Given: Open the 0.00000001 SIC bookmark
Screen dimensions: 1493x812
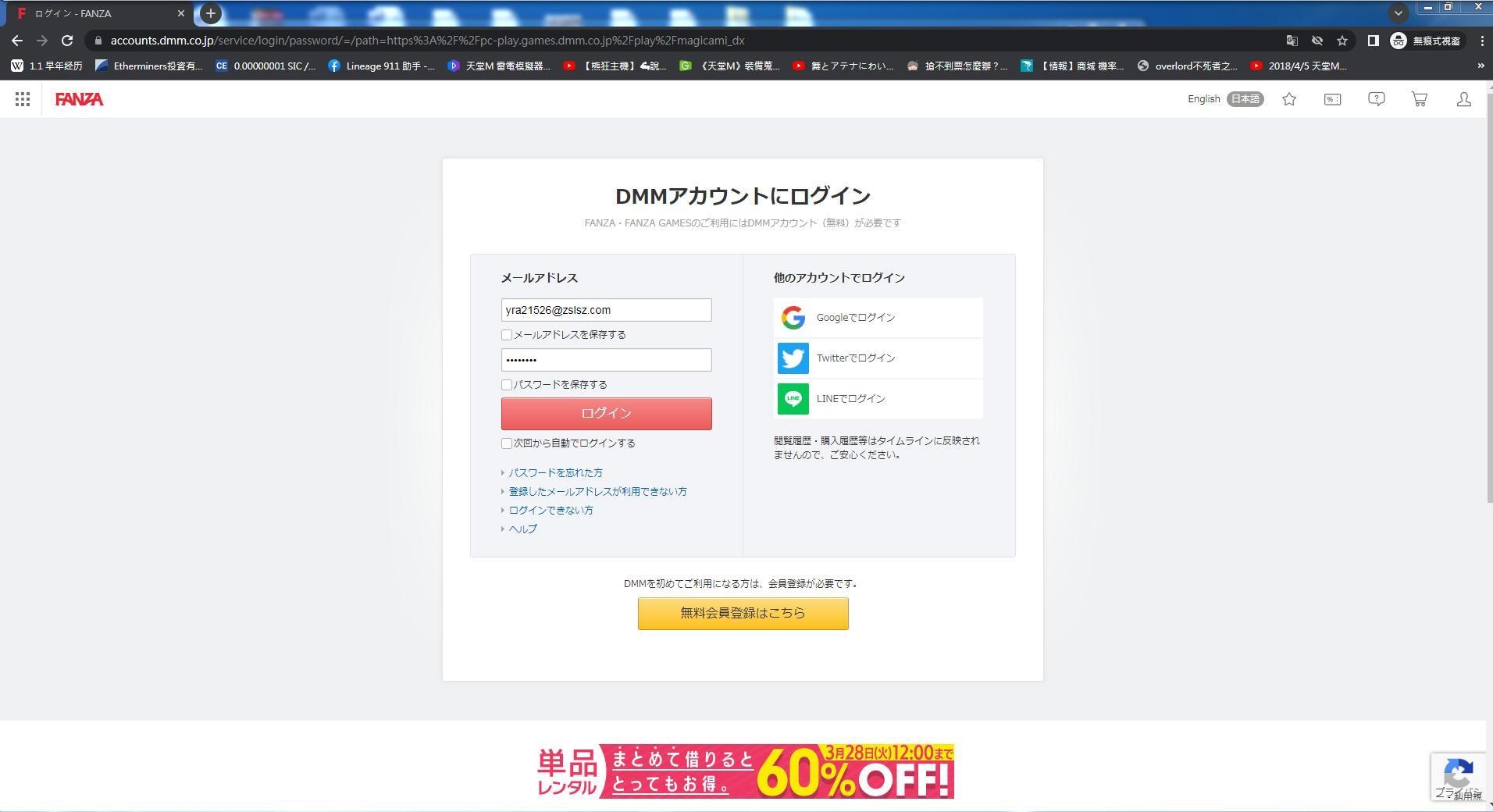Looking at the screenshot, I should [x=265, y=66].
